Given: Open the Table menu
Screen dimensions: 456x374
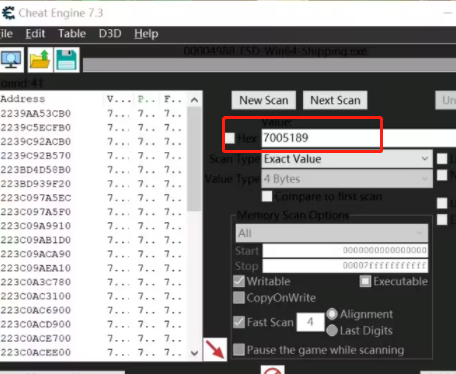Looking at the screenshot, I should (x=72, y=34).
